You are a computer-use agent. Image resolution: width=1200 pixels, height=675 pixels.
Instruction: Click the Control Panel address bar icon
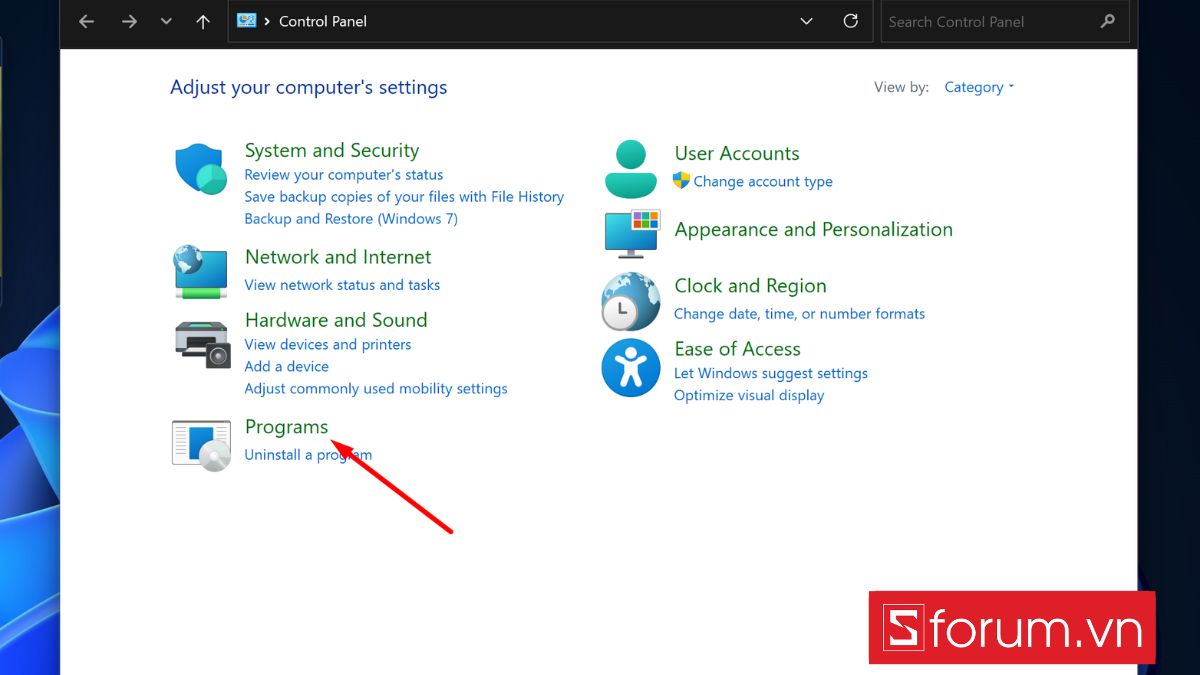246,21
